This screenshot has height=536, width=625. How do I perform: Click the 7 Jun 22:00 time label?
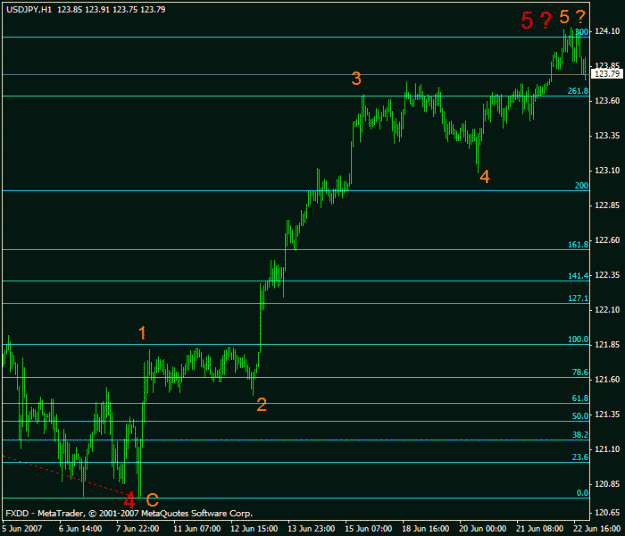coord(138,528)
